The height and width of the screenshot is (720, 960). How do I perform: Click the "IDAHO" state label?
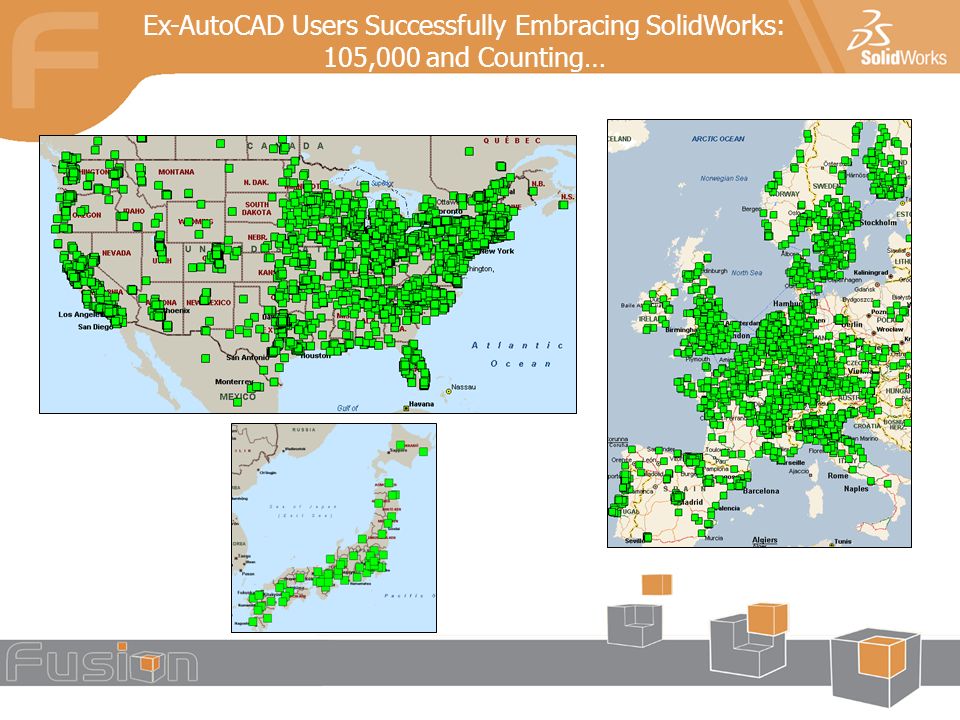coord(133,211)
